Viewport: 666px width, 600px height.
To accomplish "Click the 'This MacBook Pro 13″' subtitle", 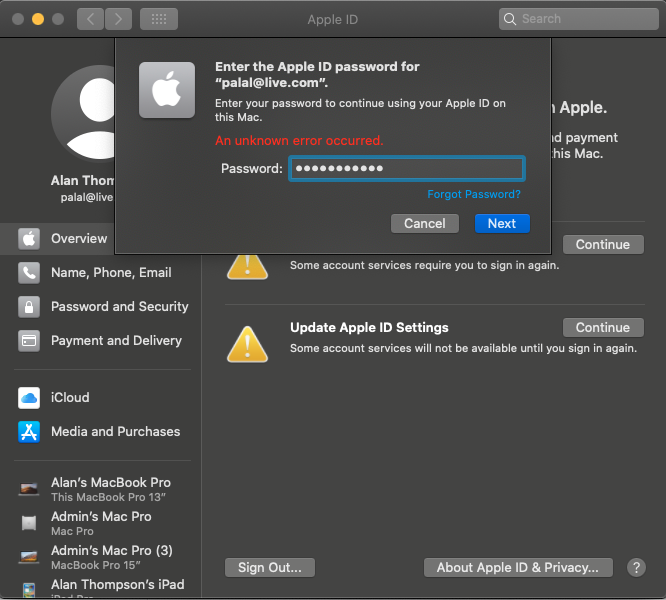I will 108,497.
